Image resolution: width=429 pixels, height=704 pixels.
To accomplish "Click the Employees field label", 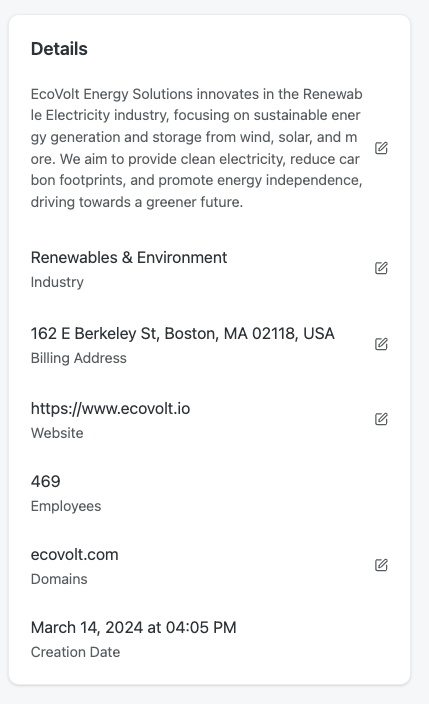I will (x=66, y=506).
